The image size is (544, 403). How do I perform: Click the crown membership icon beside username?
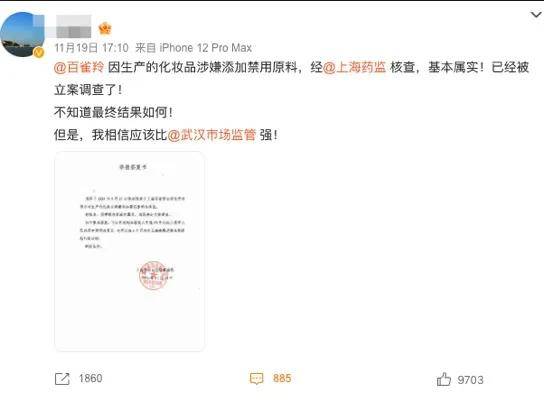click(104, 29)
